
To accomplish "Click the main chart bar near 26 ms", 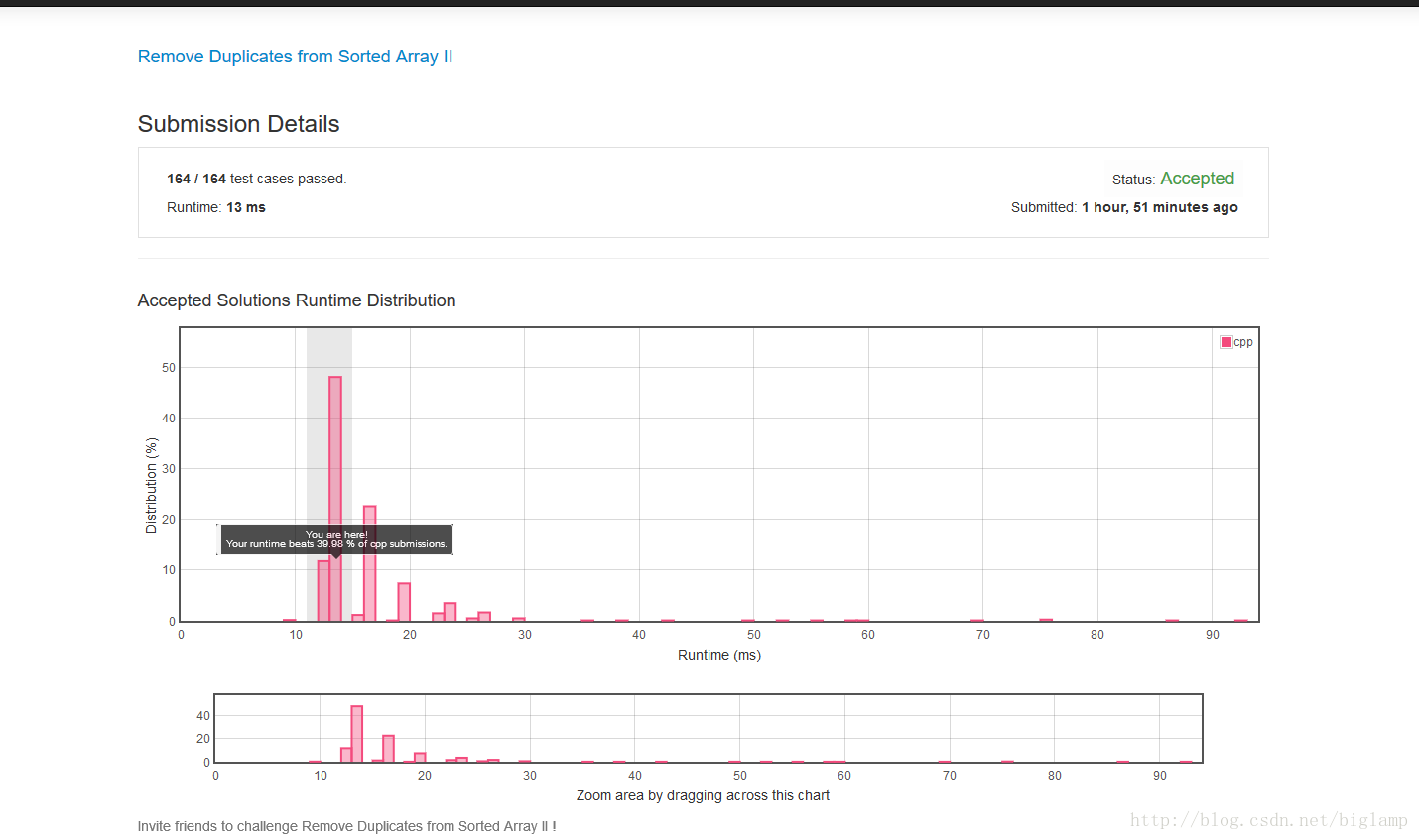I will (484, 617).
